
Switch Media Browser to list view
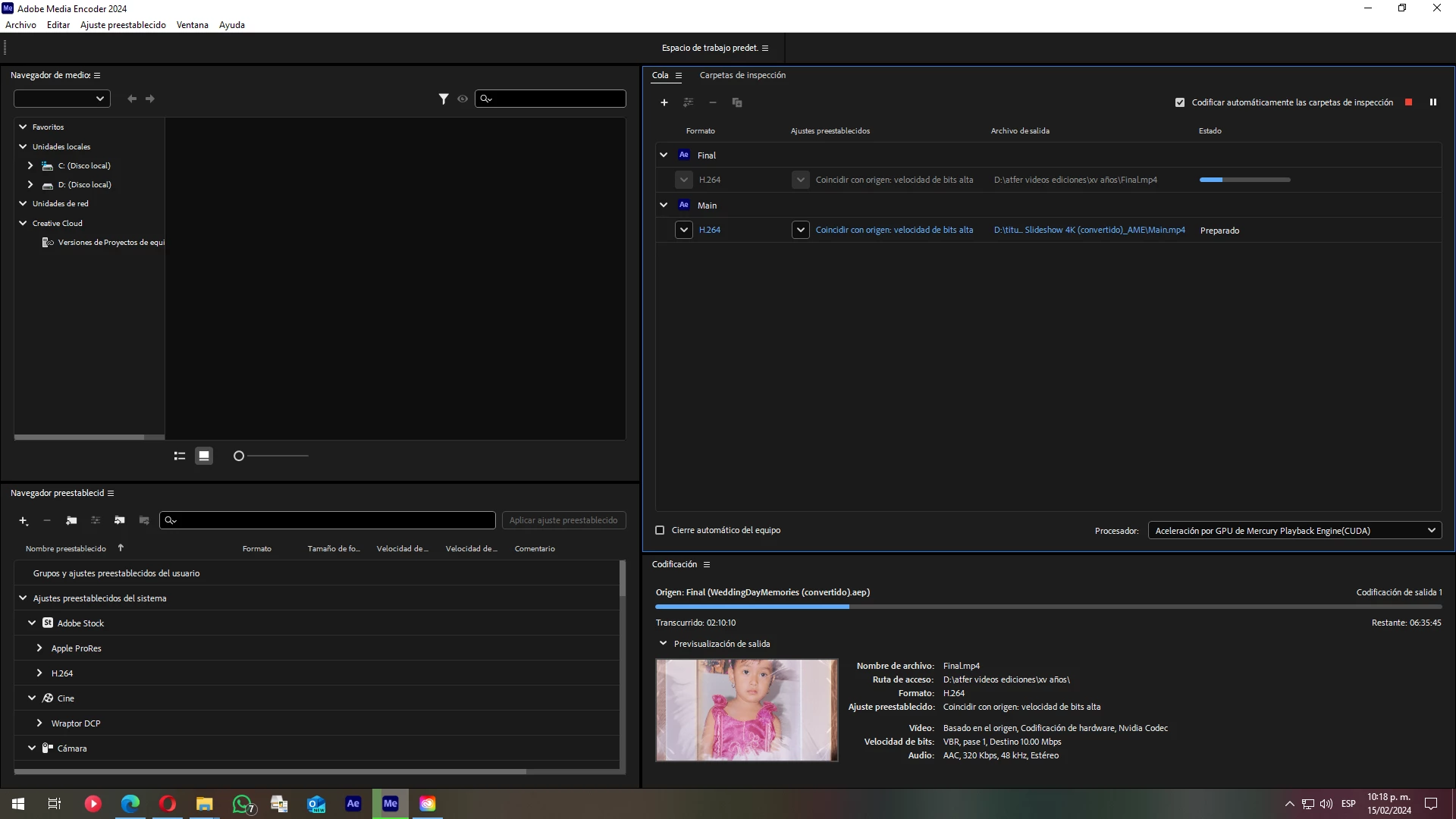(180, 456)
